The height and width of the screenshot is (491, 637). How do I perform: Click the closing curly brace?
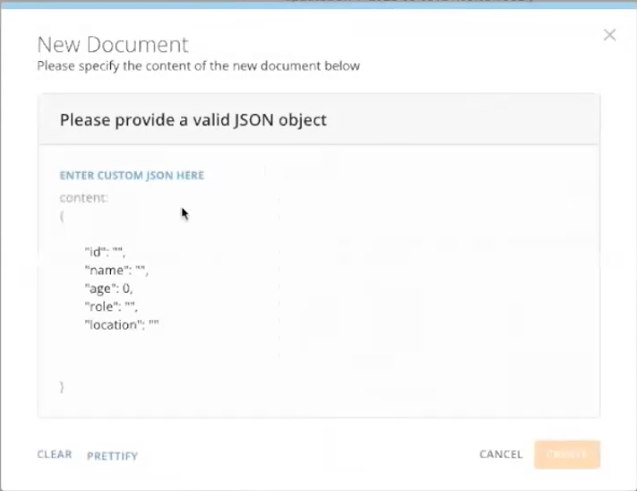click(x=62, y=385)
